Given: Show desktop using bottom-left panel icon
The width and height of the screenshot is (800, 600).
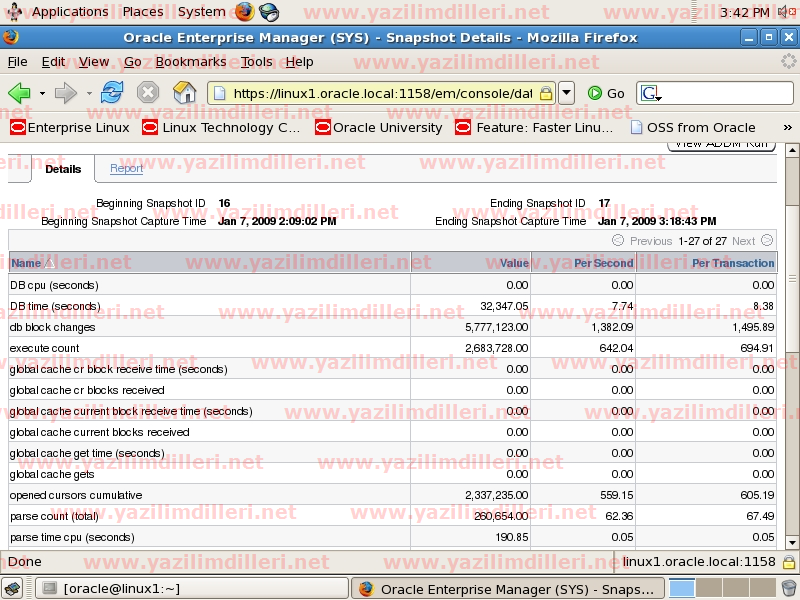Looking at the screenshot, I should pyautogui.click(x=12, y=589).
